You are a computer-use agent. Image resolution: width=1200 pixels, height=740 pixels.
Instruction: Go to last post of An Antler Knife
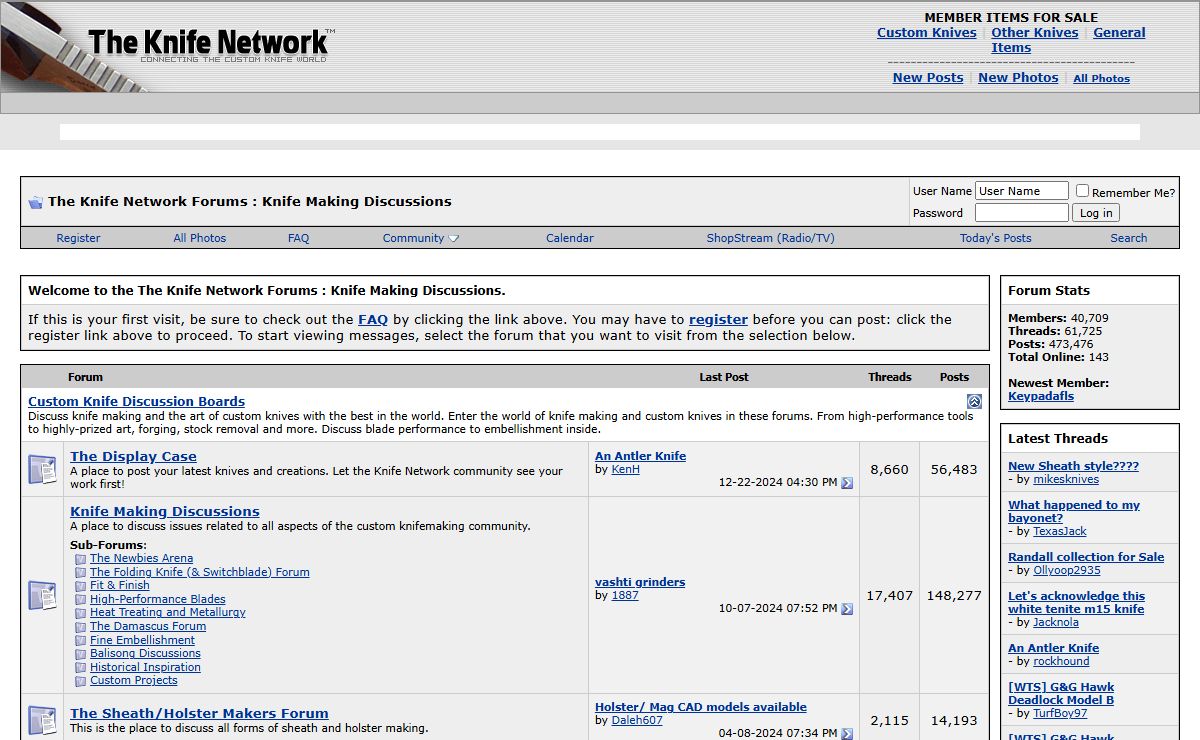coord(847,483)
